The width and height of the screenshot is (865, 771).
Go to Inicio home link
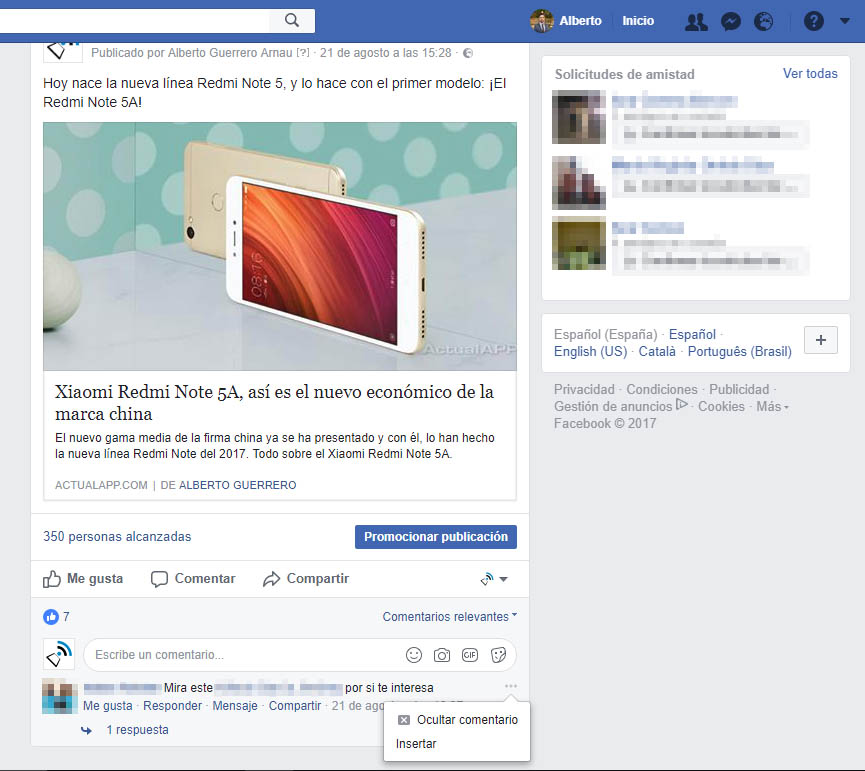638,21
